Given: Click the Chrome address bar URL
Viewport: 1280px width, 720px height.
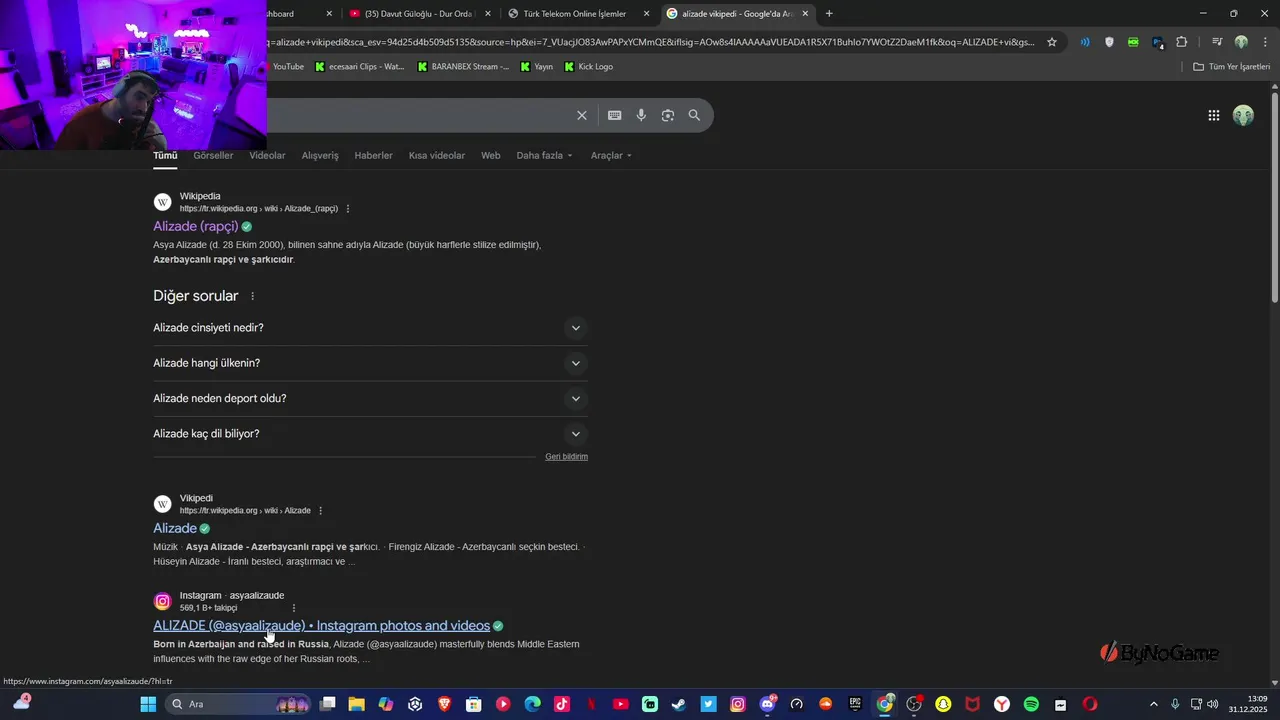Looking at the screenshot, I should pyautogui.click(x=650, y=42).
